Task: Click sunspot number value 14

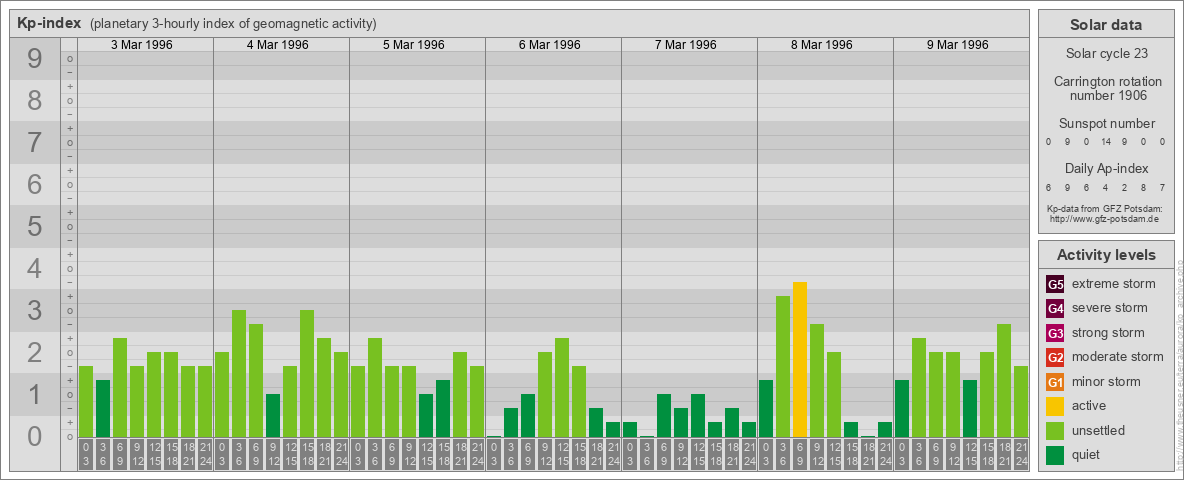Action: pos(1106,142)
